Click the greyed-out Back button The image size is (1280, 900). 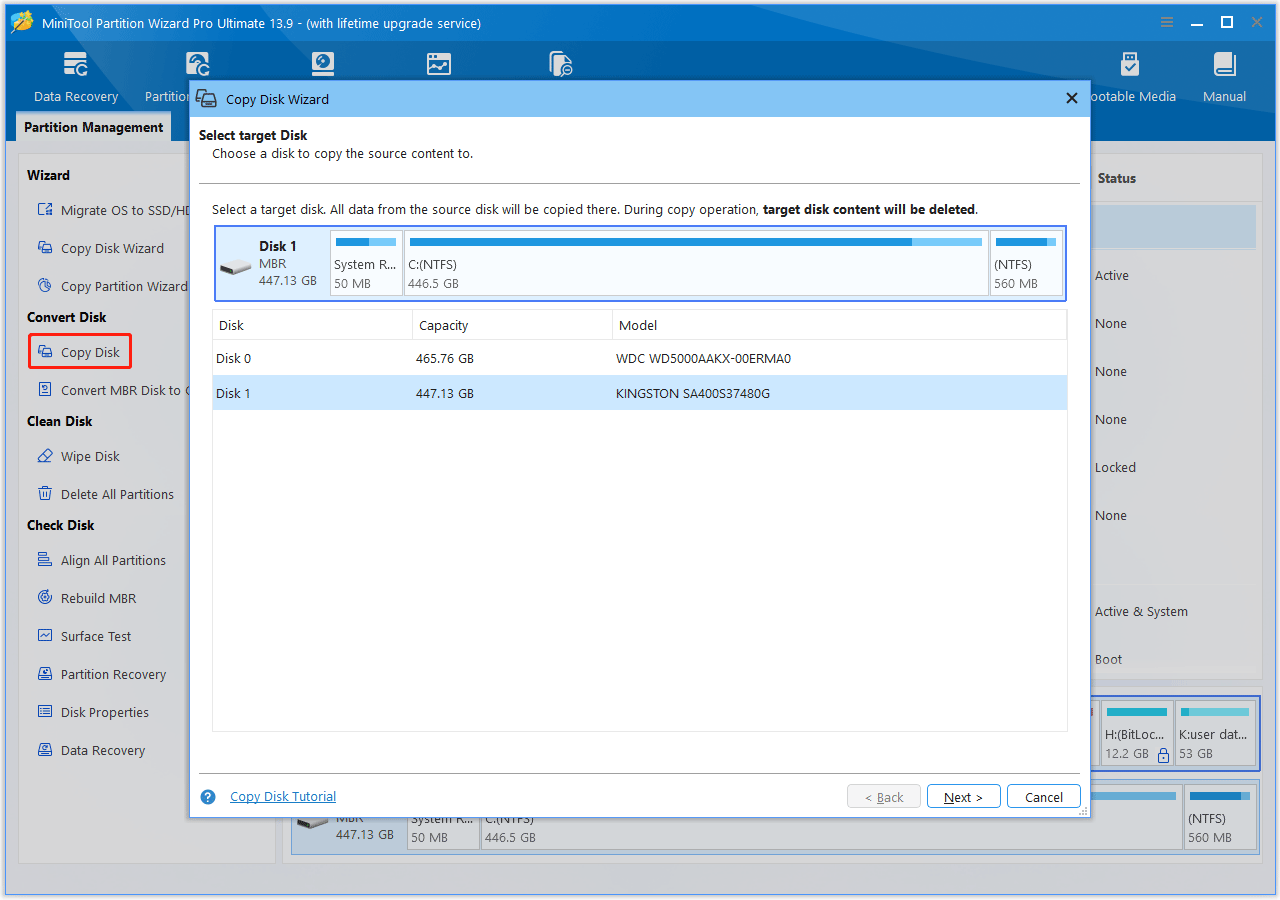[884, 797]
